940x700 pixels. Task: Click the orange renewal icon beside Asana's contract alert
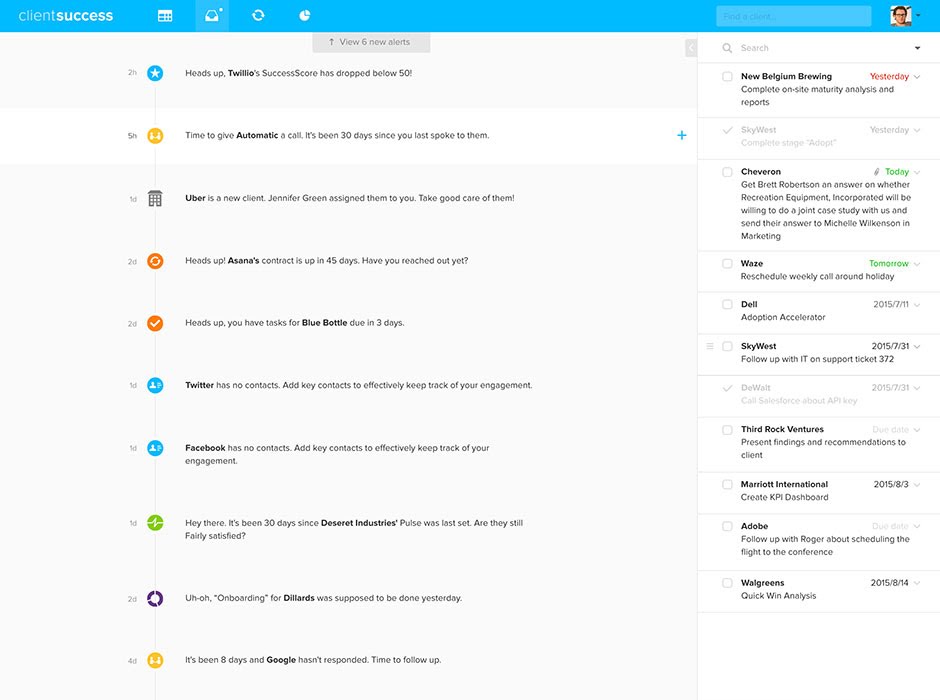tap(155, 260)
